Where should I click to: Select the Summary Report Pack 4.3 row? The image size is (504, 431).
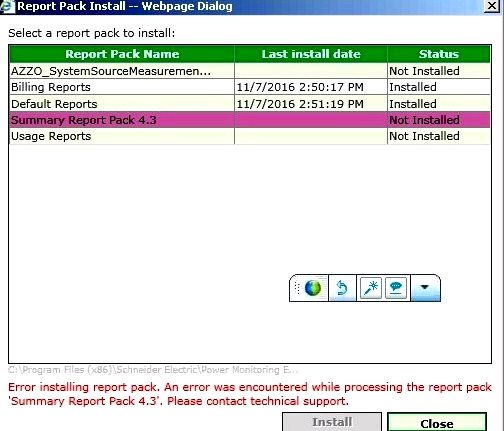pos(250,120)
